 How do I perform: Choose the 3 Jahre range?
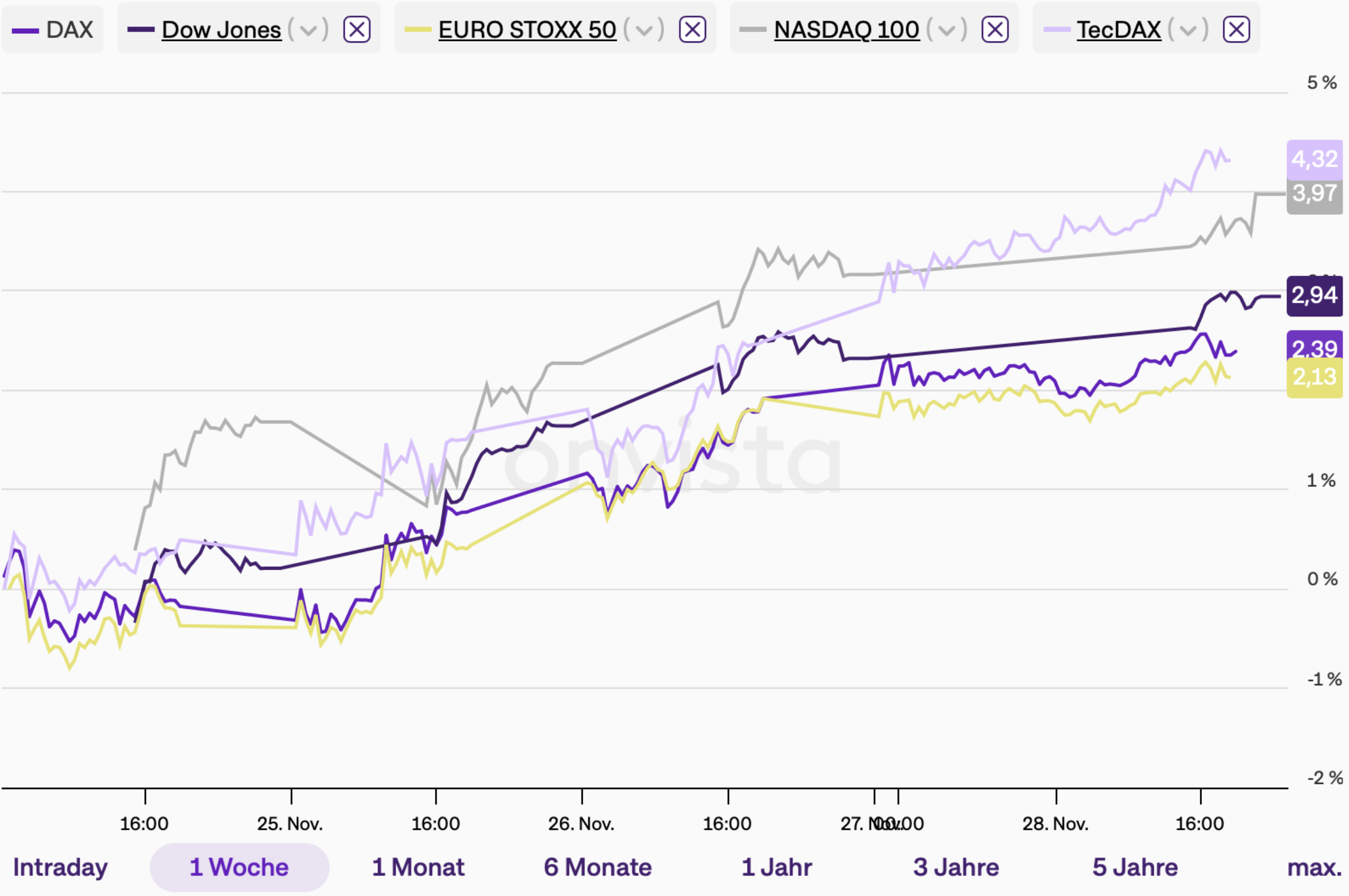pos(956,867)
